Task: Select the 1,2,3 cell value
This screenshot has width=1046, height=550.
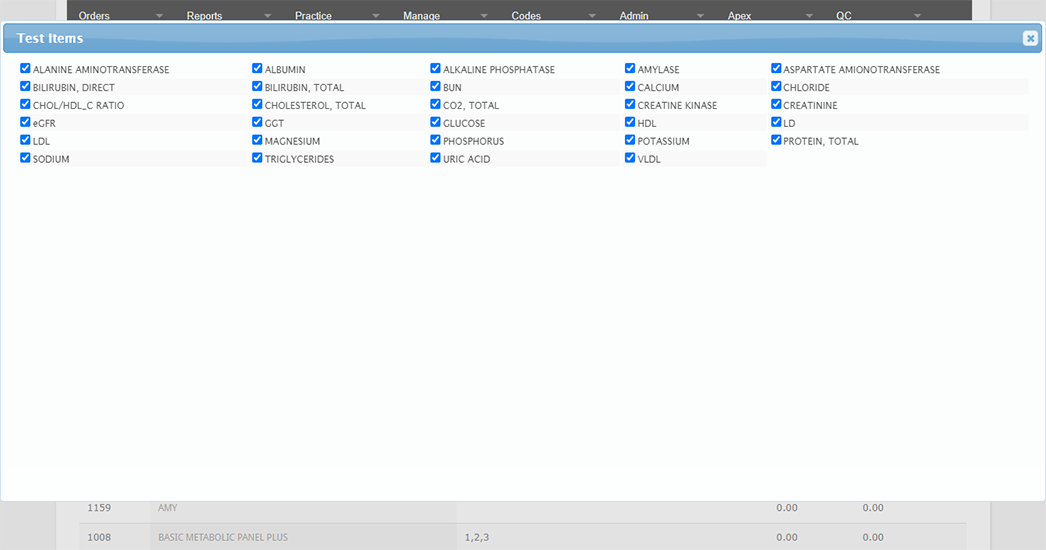Action: coord(476,537)
